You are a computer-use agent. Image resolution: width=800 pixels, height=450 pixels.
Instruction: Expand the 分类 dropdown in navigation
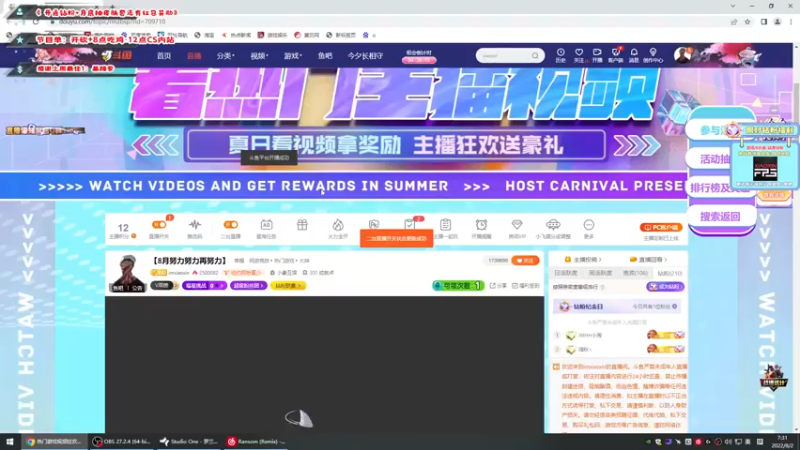click(225, 56)
